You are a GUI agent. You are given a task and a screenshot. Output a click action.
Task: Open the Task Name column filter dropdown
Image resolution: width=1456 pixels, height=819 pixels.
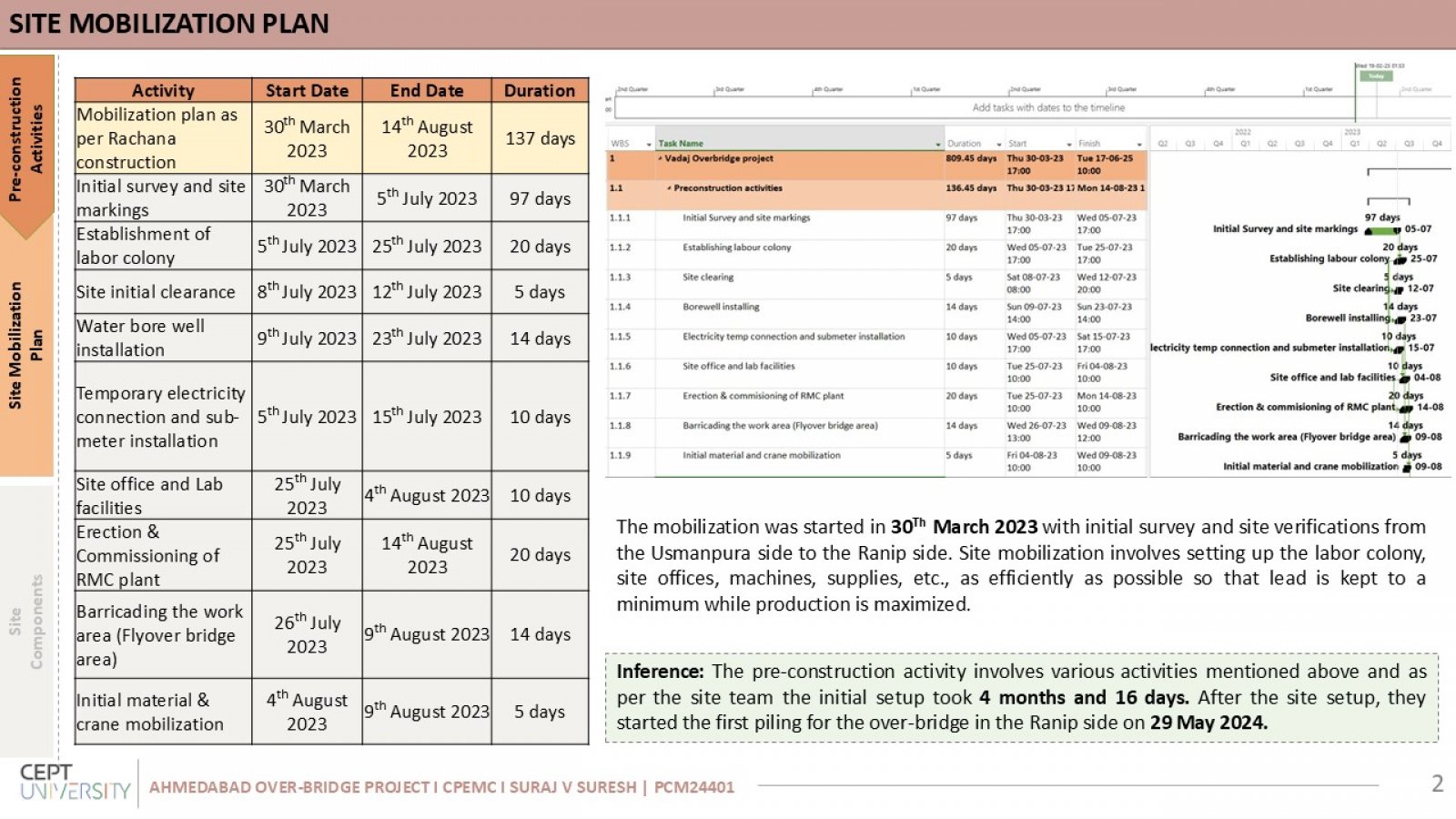pos(937,144)
